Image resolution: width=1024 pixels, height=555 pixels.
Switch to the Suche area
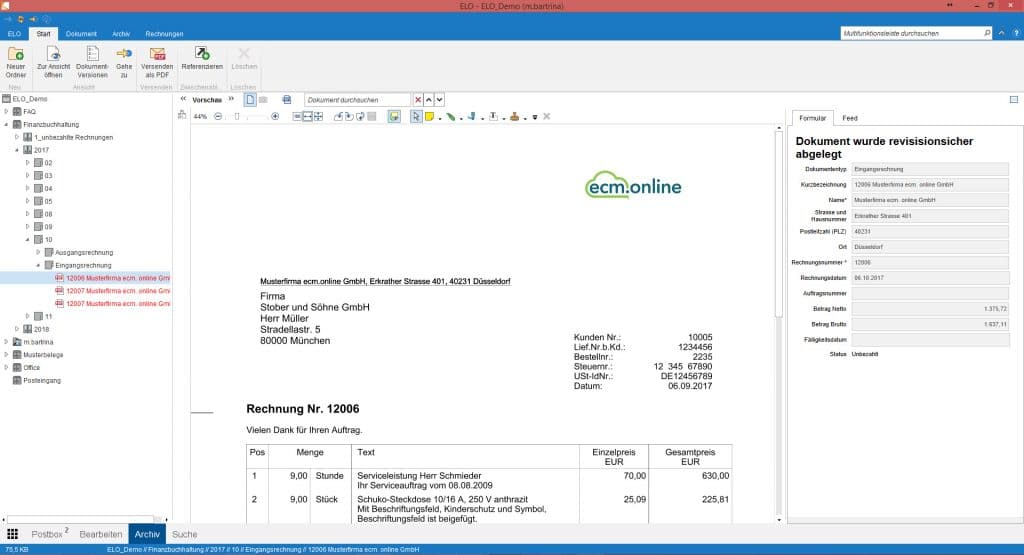pyautogui.click(x=184, y=534)
